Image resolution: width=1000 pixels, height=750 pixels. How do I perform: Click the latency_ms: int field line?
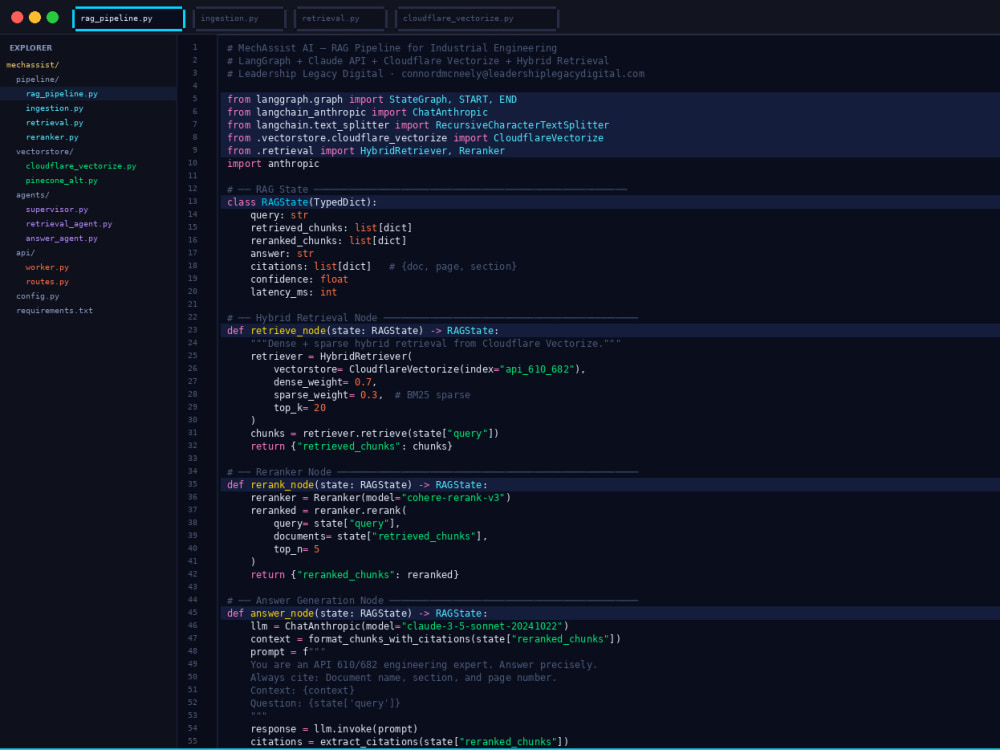point(293,292)
